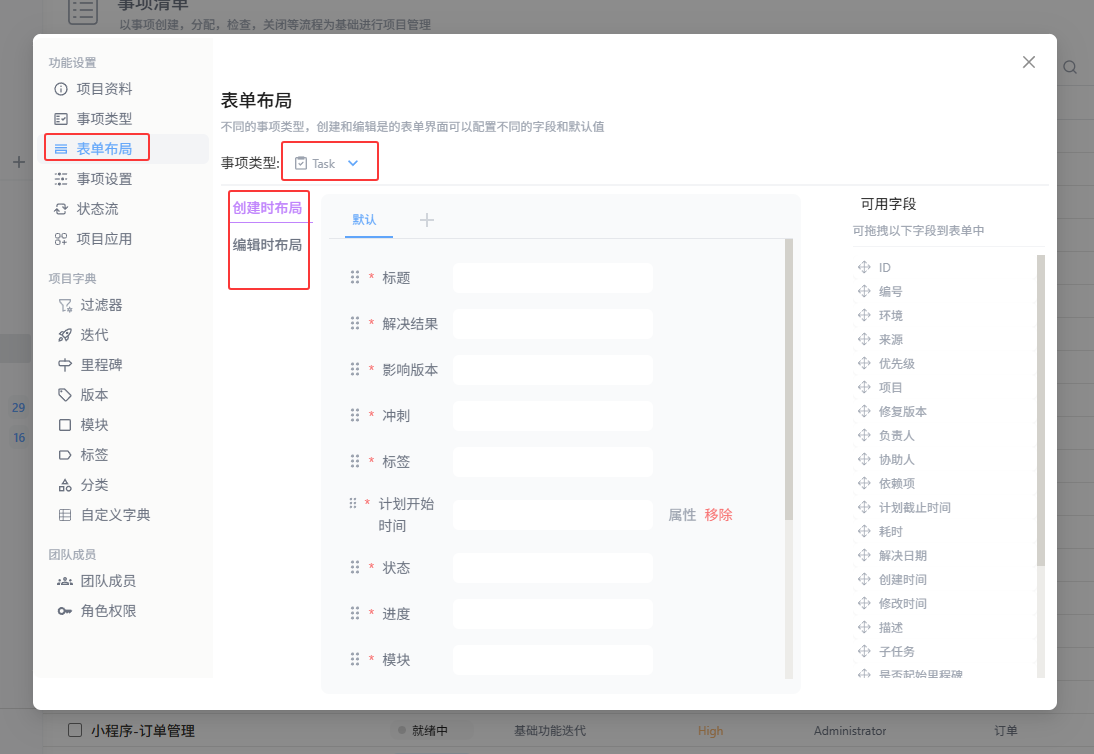Screen dimensions: 1094x754
Task: Select 协助人 in available fields
Action: click(897, 460)
